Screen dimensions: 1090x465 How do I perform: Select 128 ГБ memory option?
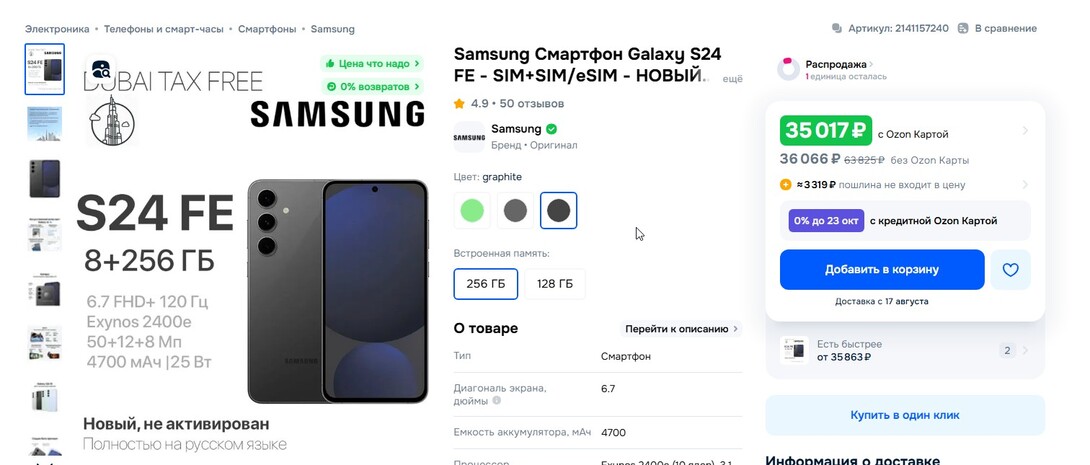pyautogui.click(x=555, y=284)
